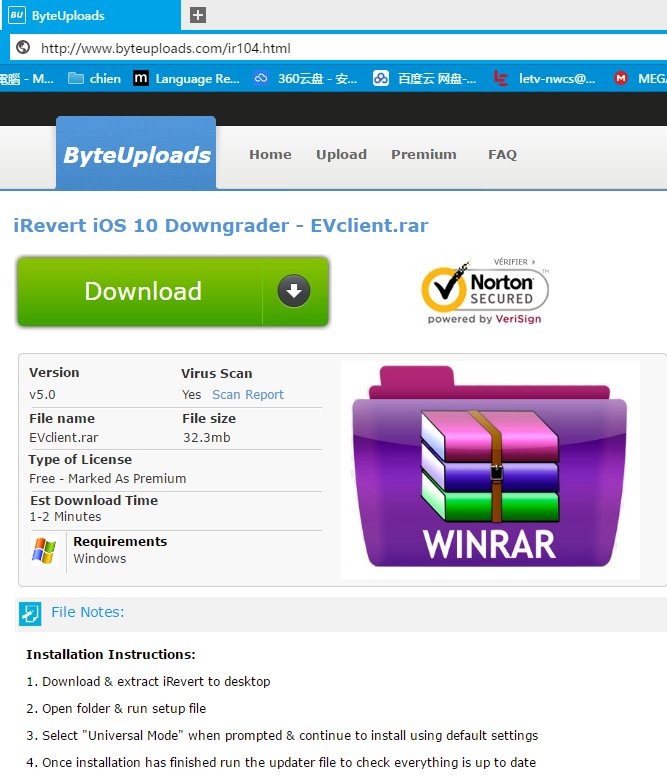Click step 4 'Once installation has finished' text

(x=281, y=763)
